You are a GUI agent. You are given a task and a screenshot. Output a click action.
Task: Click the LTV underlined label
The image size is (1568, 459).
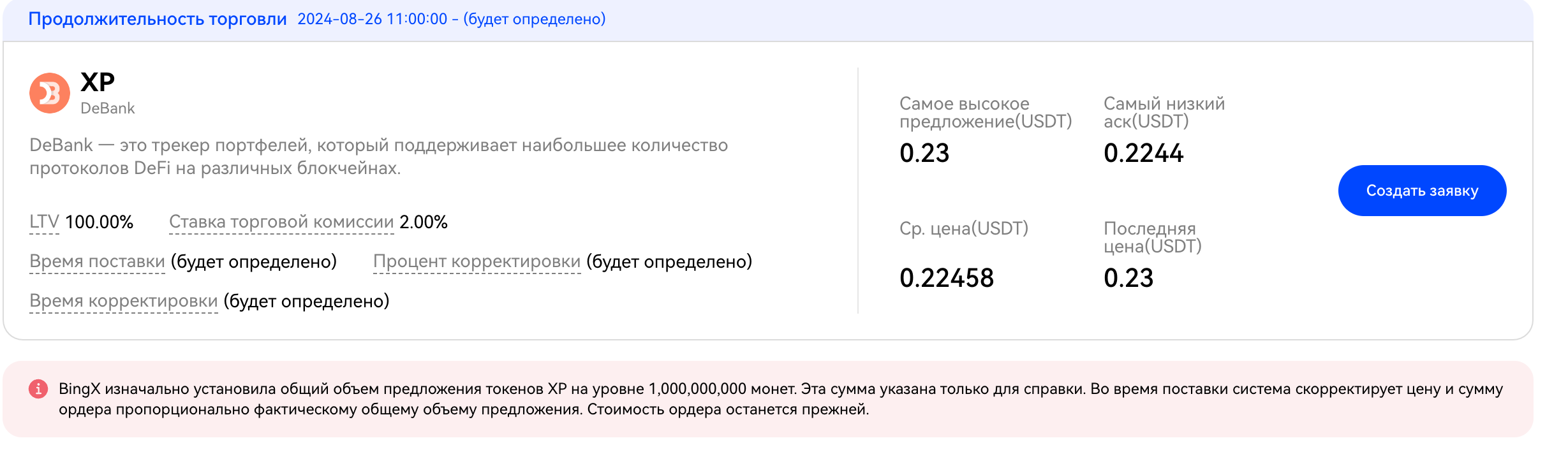(x=44, y=222)
